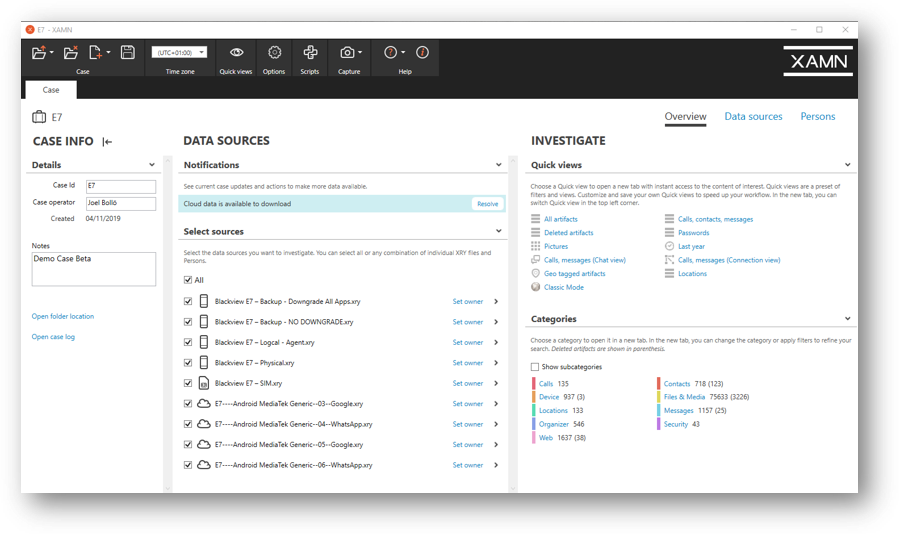
Task: Expand the Blackview E7 – Physical.xry row arrow
Action: 496,363
